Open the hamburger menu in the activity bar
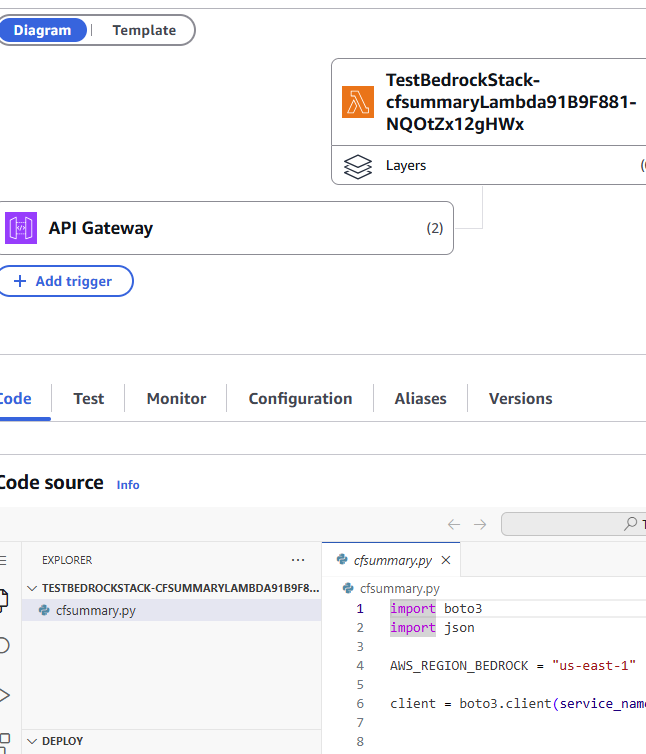Viewport: 646px width, 754px height. [x=3, y=560]
